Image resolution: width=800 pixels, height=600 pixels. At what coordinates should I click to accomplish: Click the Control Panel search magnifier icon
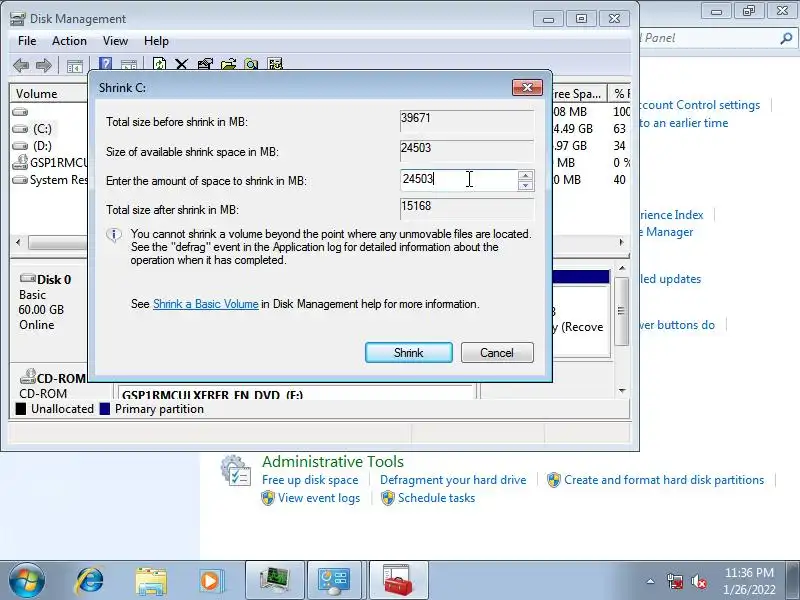click(x=786, y=38)
